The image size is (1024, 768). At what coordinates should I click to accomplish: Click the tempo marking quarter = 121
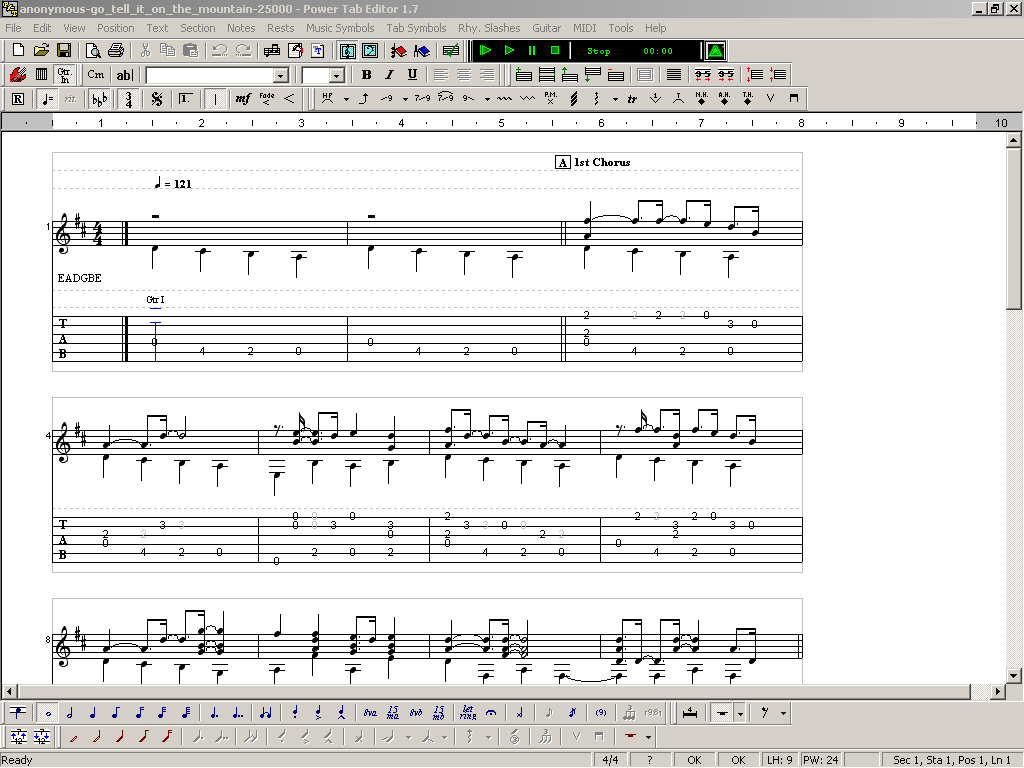coord(173,183)
